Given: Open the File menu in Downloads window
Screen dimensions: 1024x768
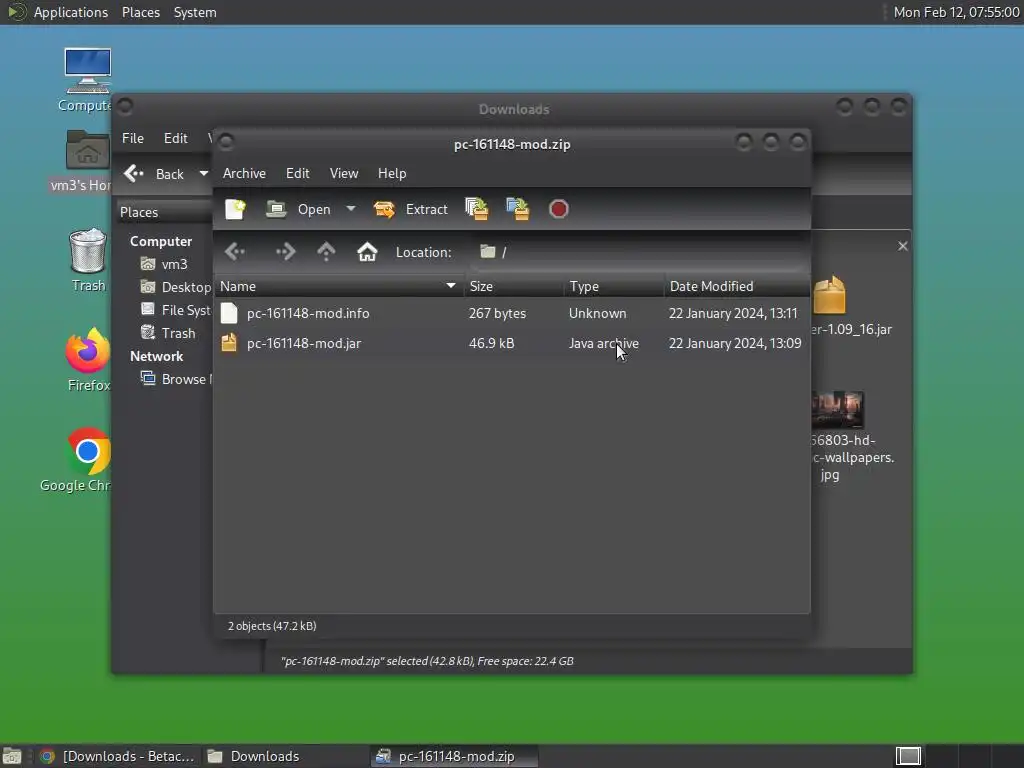Looking at the screenshot, I should point(133,138).
